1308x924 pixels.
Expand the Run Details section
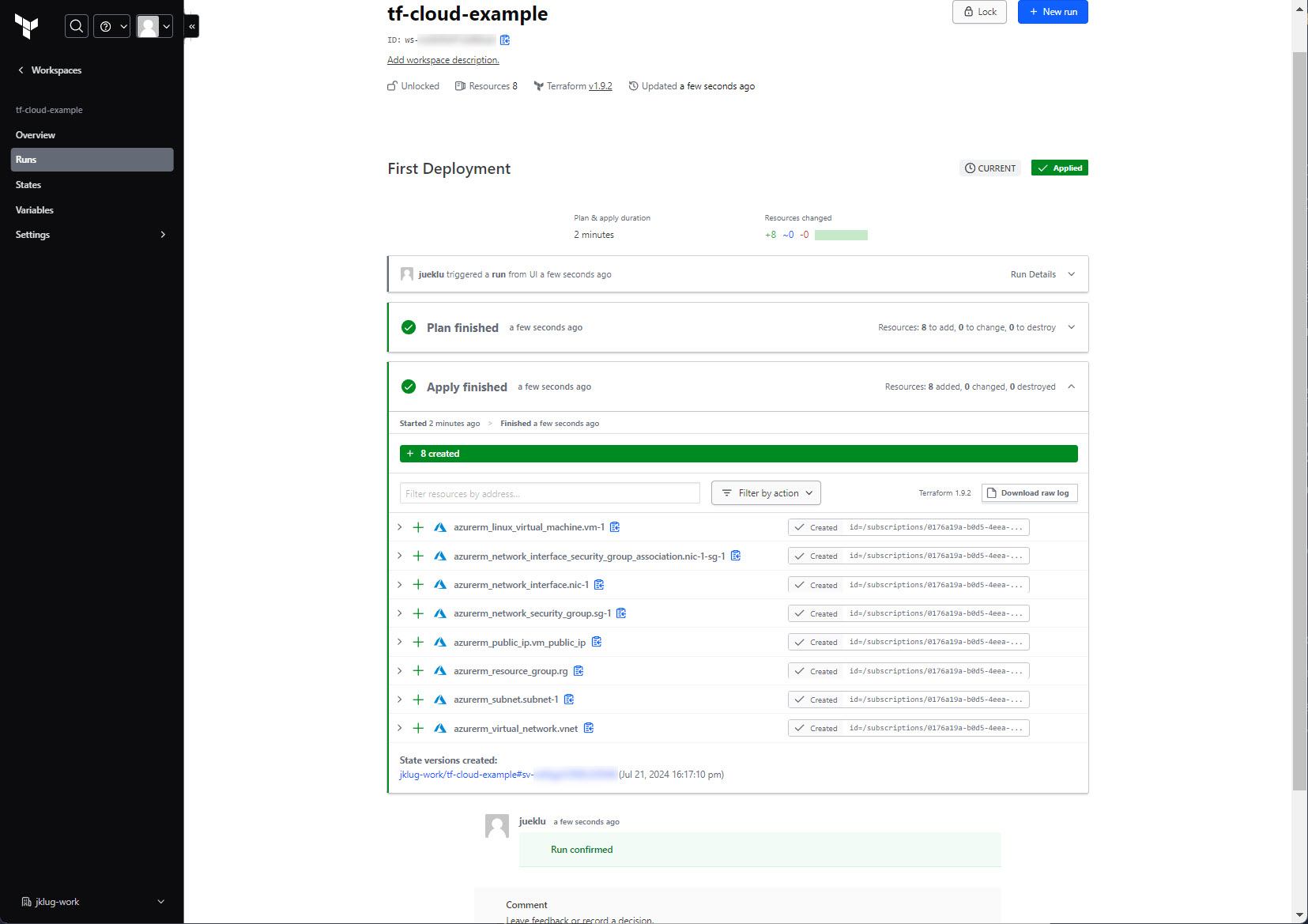tap(1042, 274)
